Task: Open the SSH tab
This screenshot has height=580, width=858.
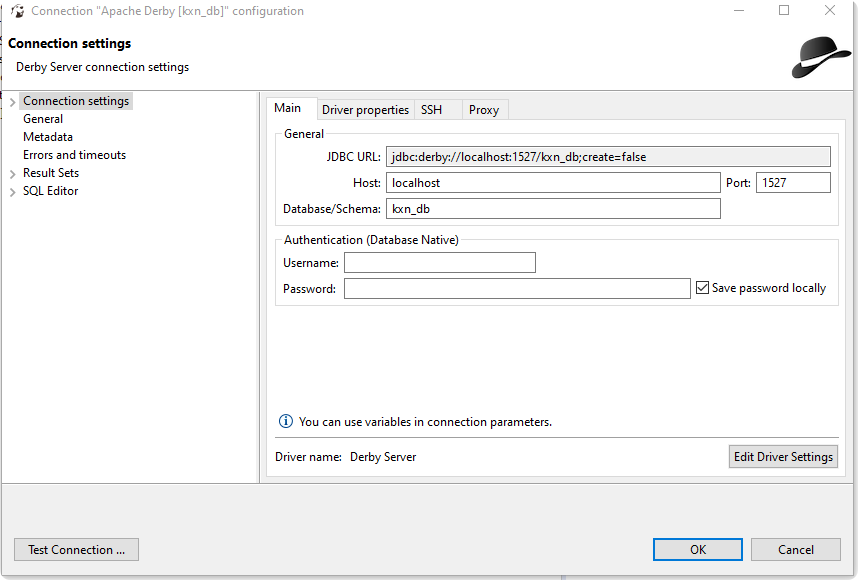Action: click(438, 110)
